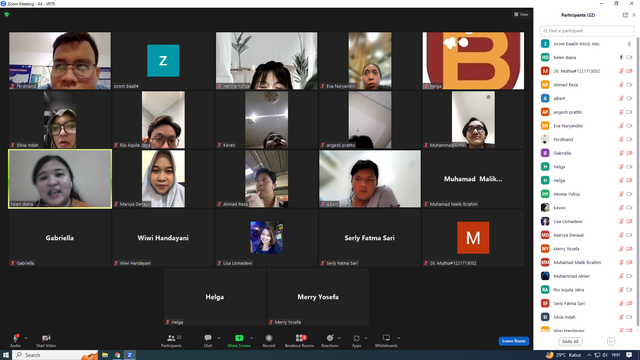Viewport: 640px width, 360px height.
Task: Click the green encryption shield icon
Action: (7, 14)
